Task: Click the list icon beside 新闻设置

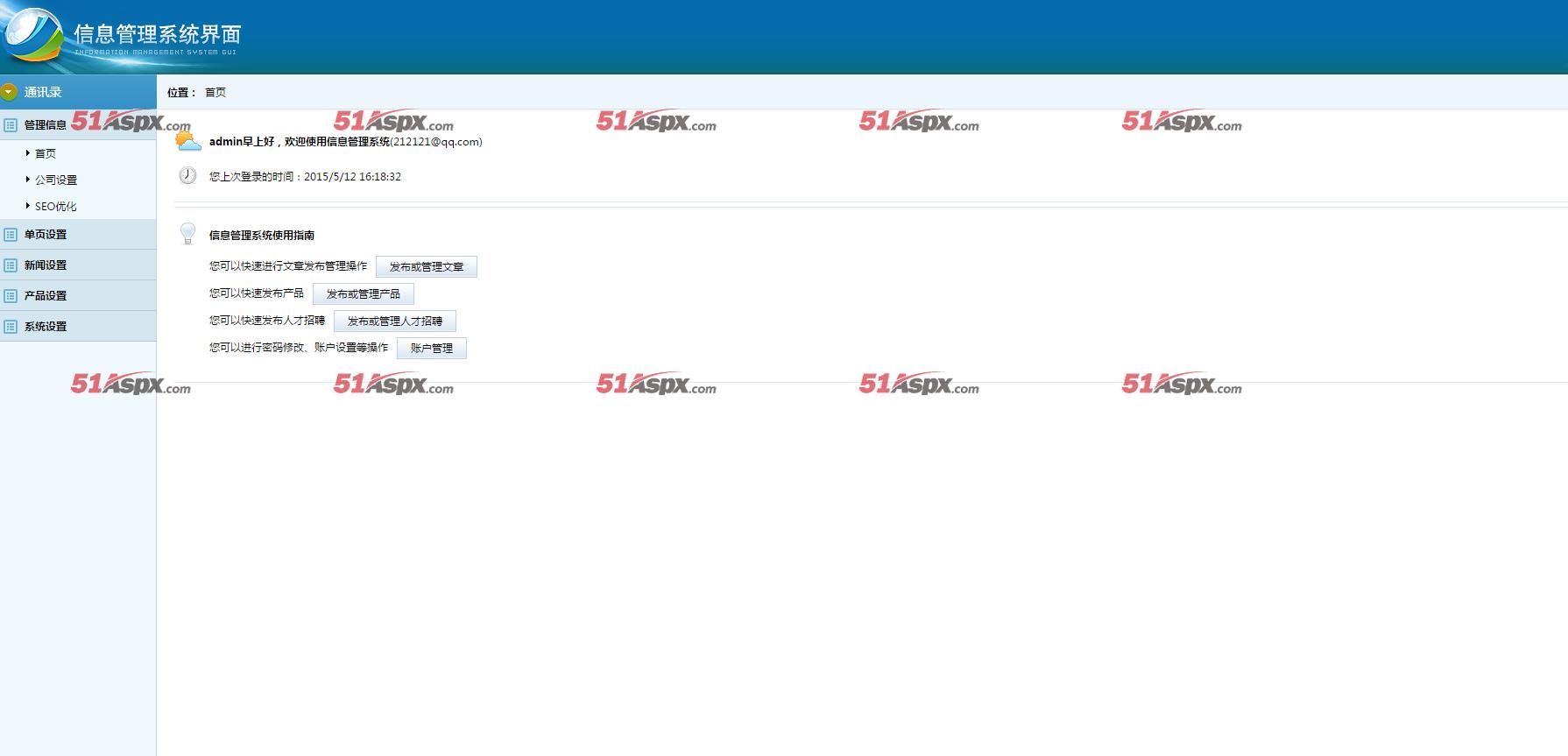Action: click(11, 265)
